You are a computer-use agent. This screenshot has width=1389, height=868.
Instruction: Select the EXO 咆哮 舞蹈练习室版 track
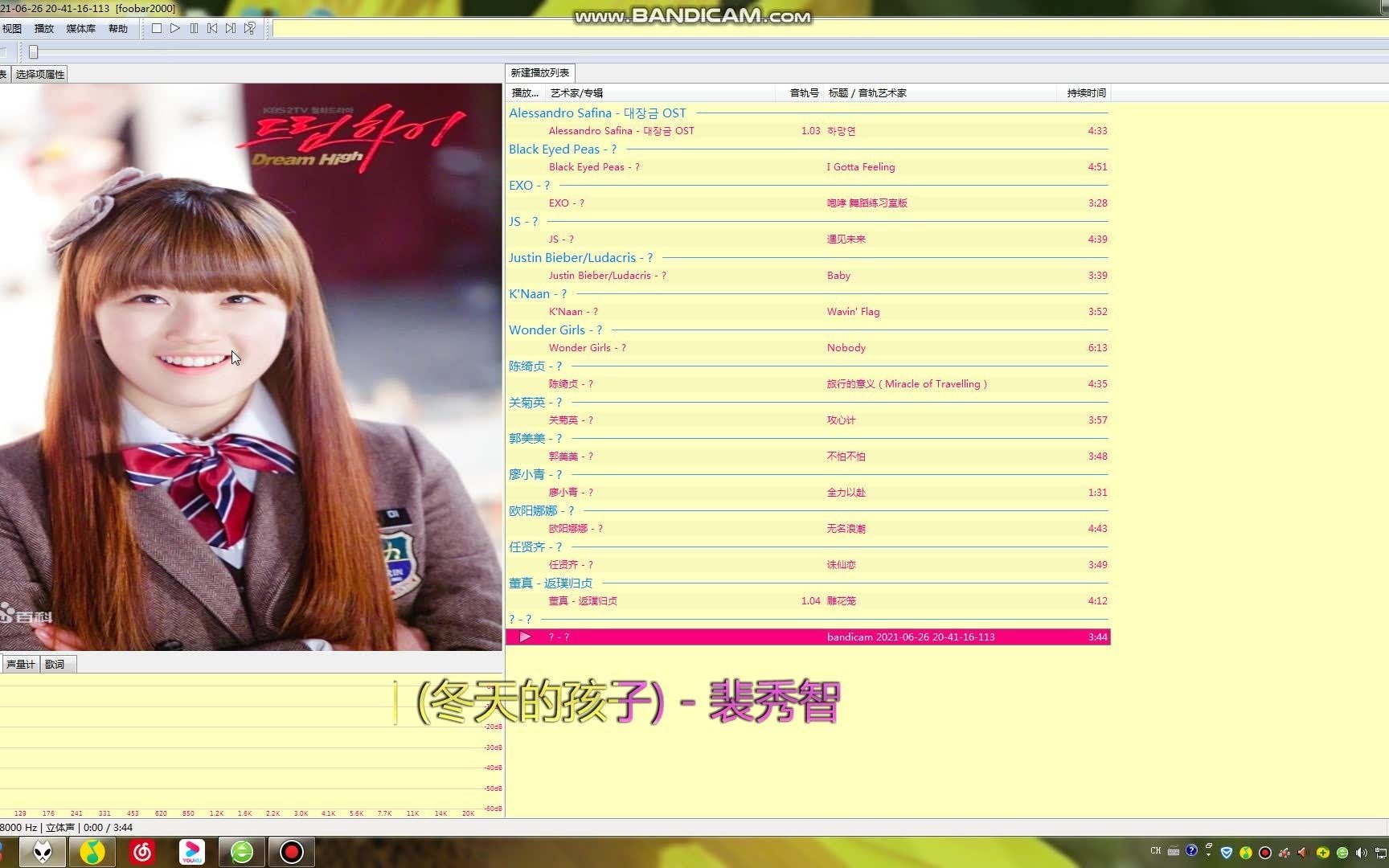pos(808,203)
